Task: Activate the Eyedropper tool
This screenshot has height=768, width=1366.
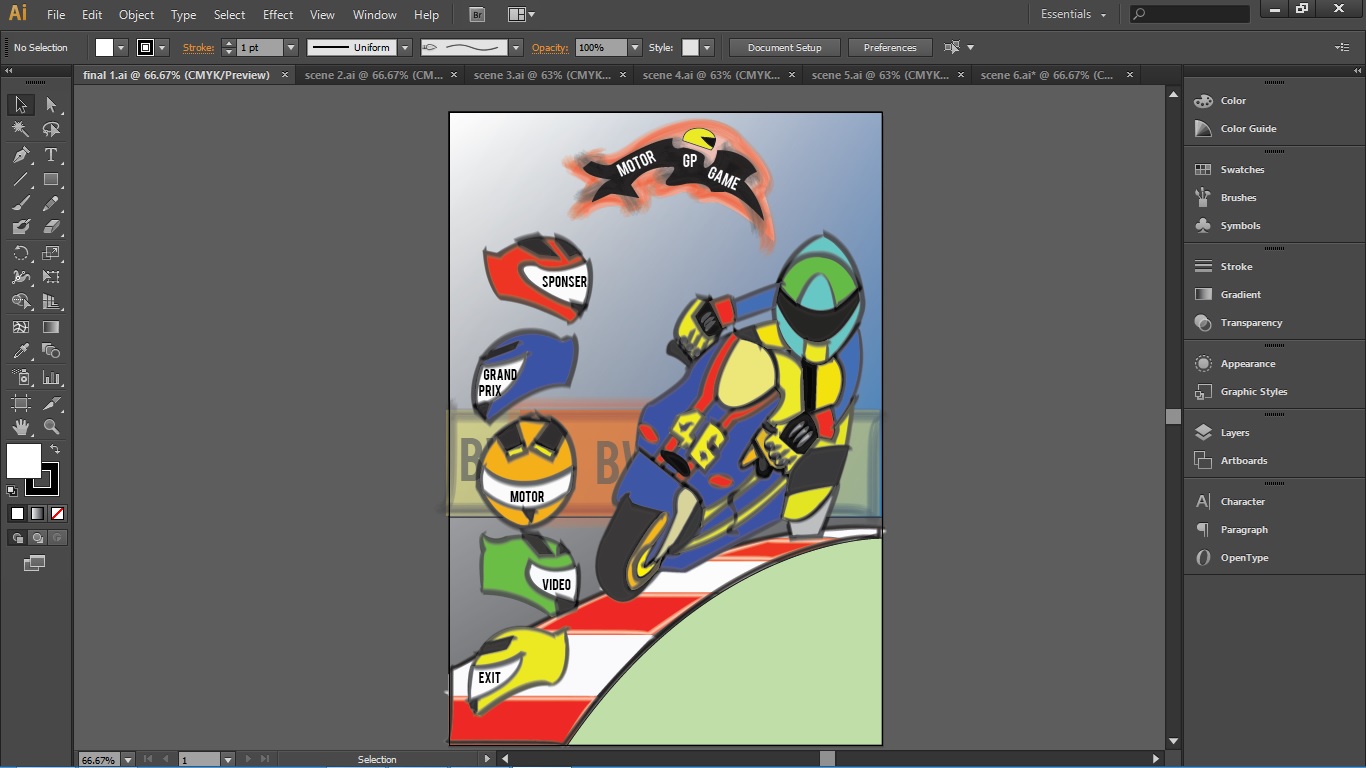Action: click(20, 351)
